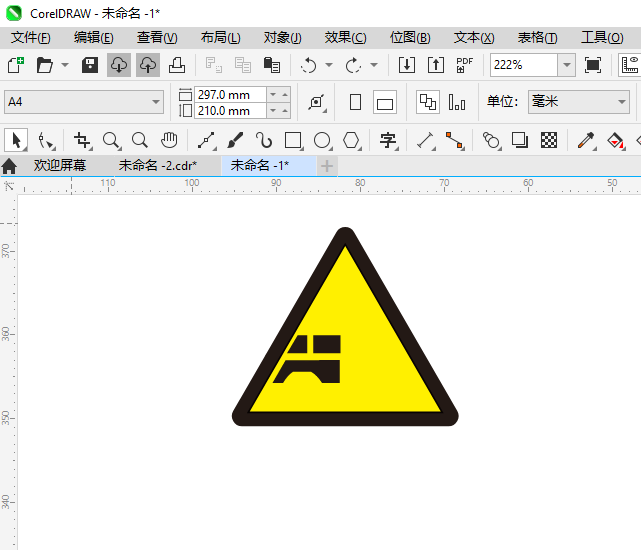This screenshot has height=550, width=641.
Task: Open the Undo history dropdown arrow
Action: pyautogui.click(x=329, y=65)
